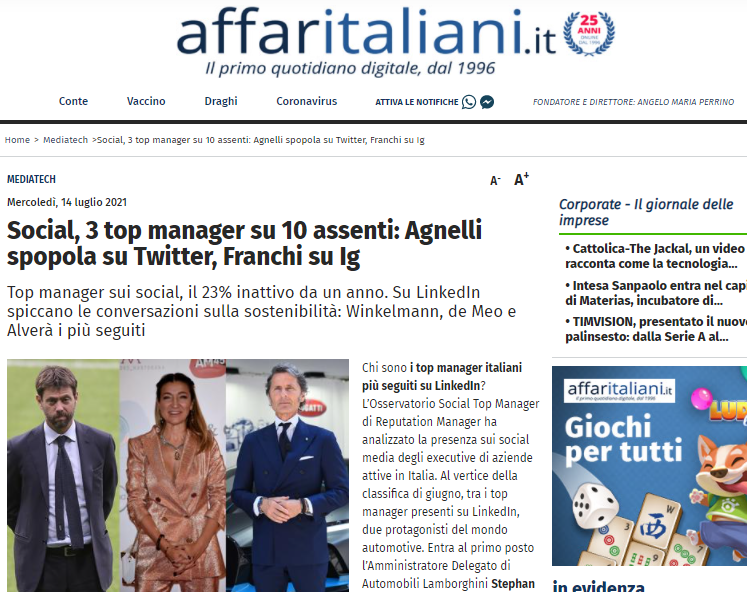The width and height of the screenshot is (747, 592).
Task: Open the Intesa Sanpaolo Materias article
Action: coord(656,293)
